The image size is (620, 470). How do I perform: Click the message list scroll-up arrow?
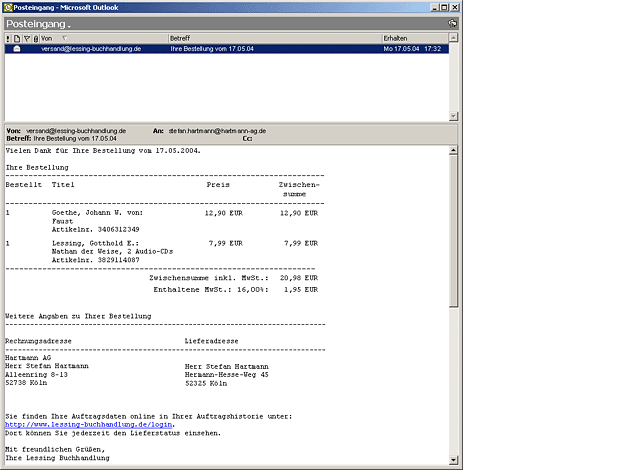click(x=454, y=38)
